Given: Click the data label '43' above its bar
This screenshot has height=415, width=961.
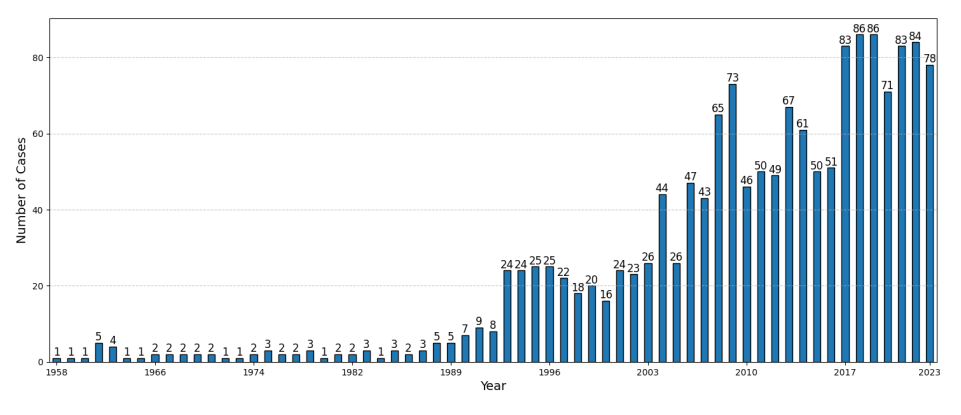Looking at the screenshot, I should (704, 192).
